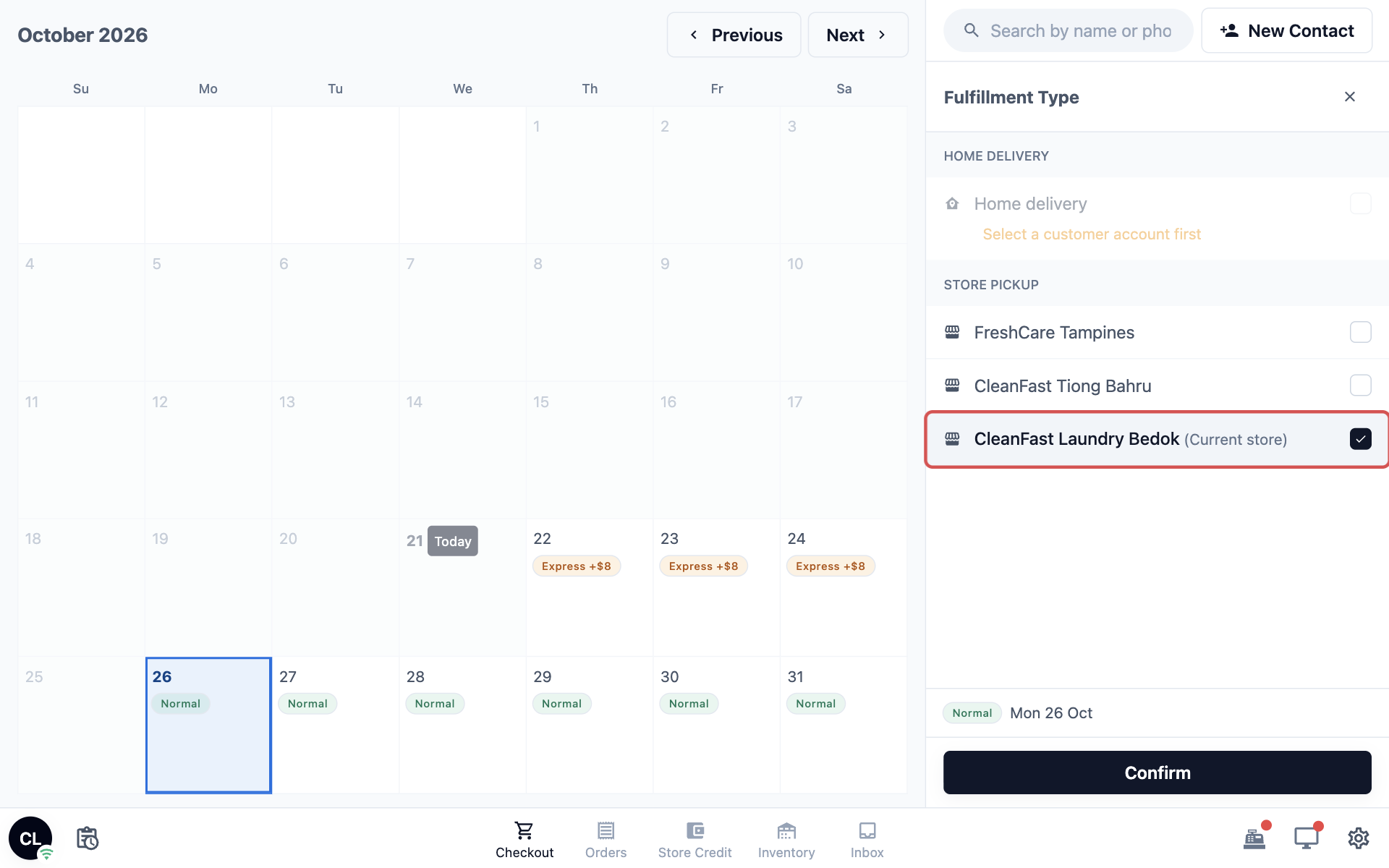Screen dimensions: 1389x868
Task: Click the CleanFast Tiong Bahru store icon
Action: pos(952,386)
